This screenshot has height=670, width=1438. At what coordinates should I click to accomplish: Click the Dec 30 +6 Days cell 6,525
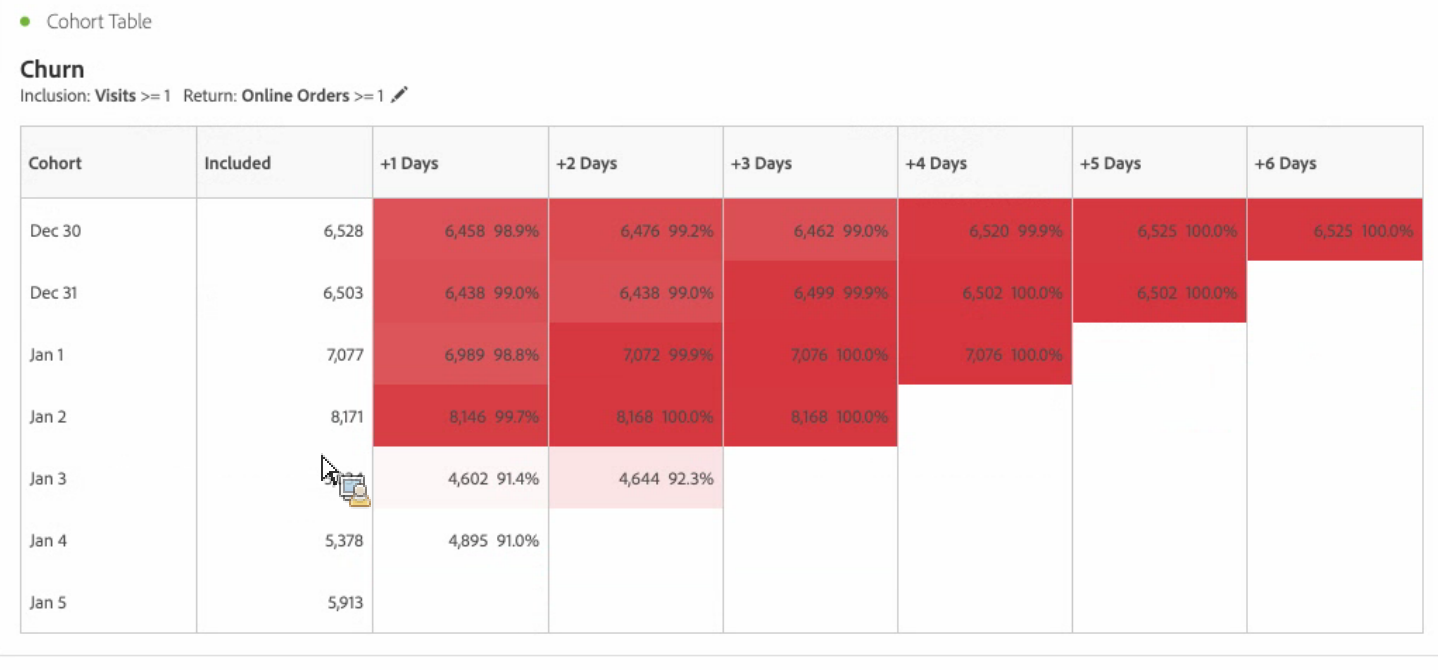point(1334,230)
